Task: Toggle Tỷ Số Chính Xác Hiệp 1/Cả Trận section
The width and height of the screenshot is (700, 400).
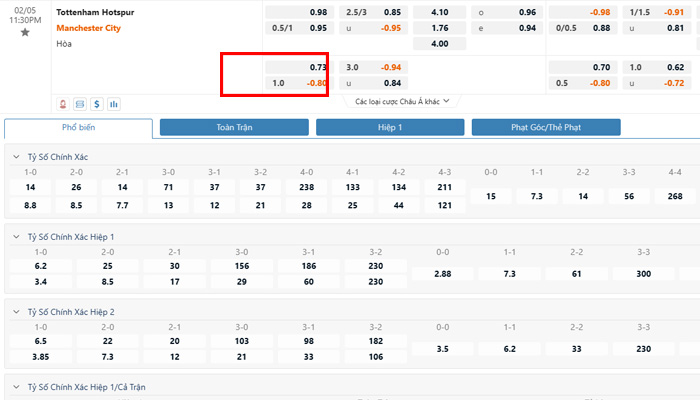Action: (15, 386)
